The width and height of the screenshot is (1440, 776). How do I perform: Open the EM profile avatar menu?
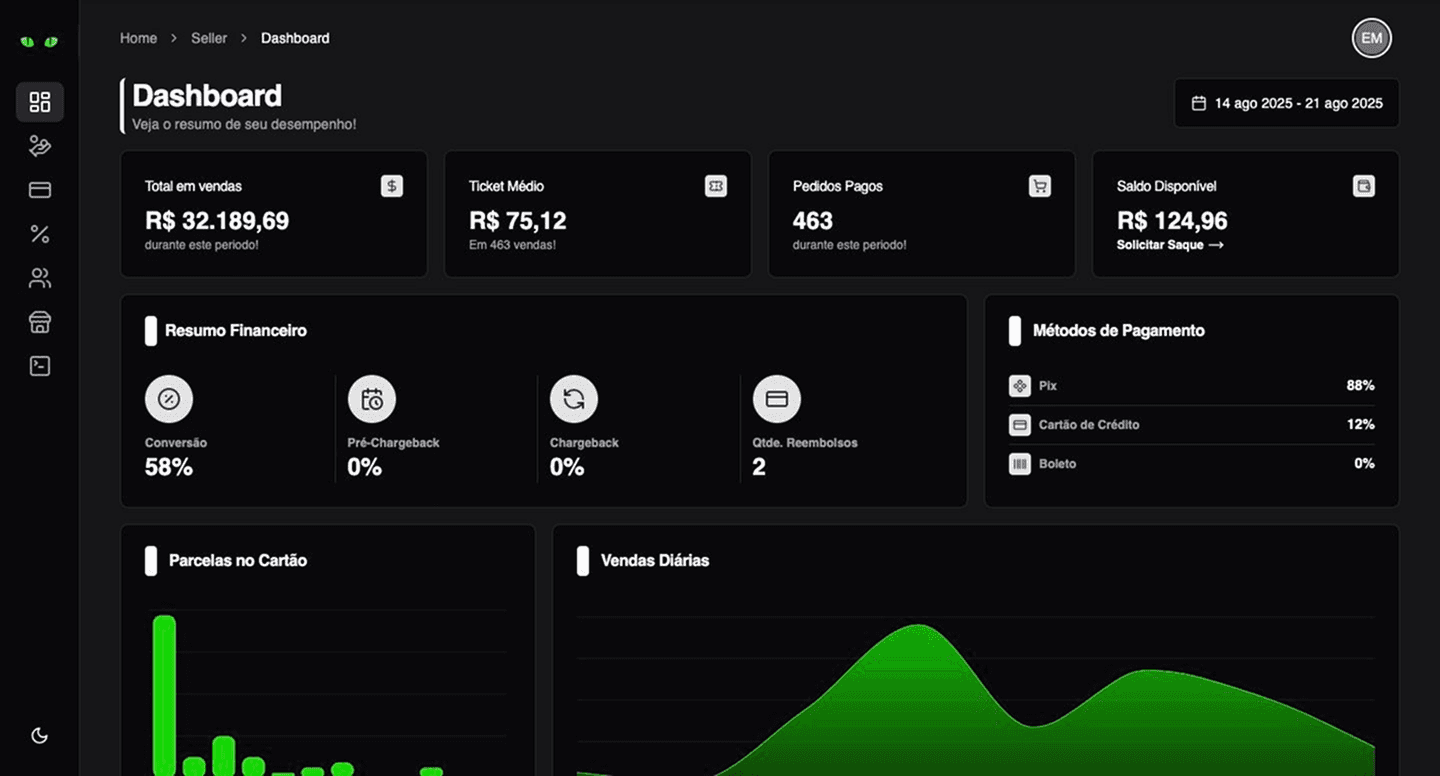1371,38
